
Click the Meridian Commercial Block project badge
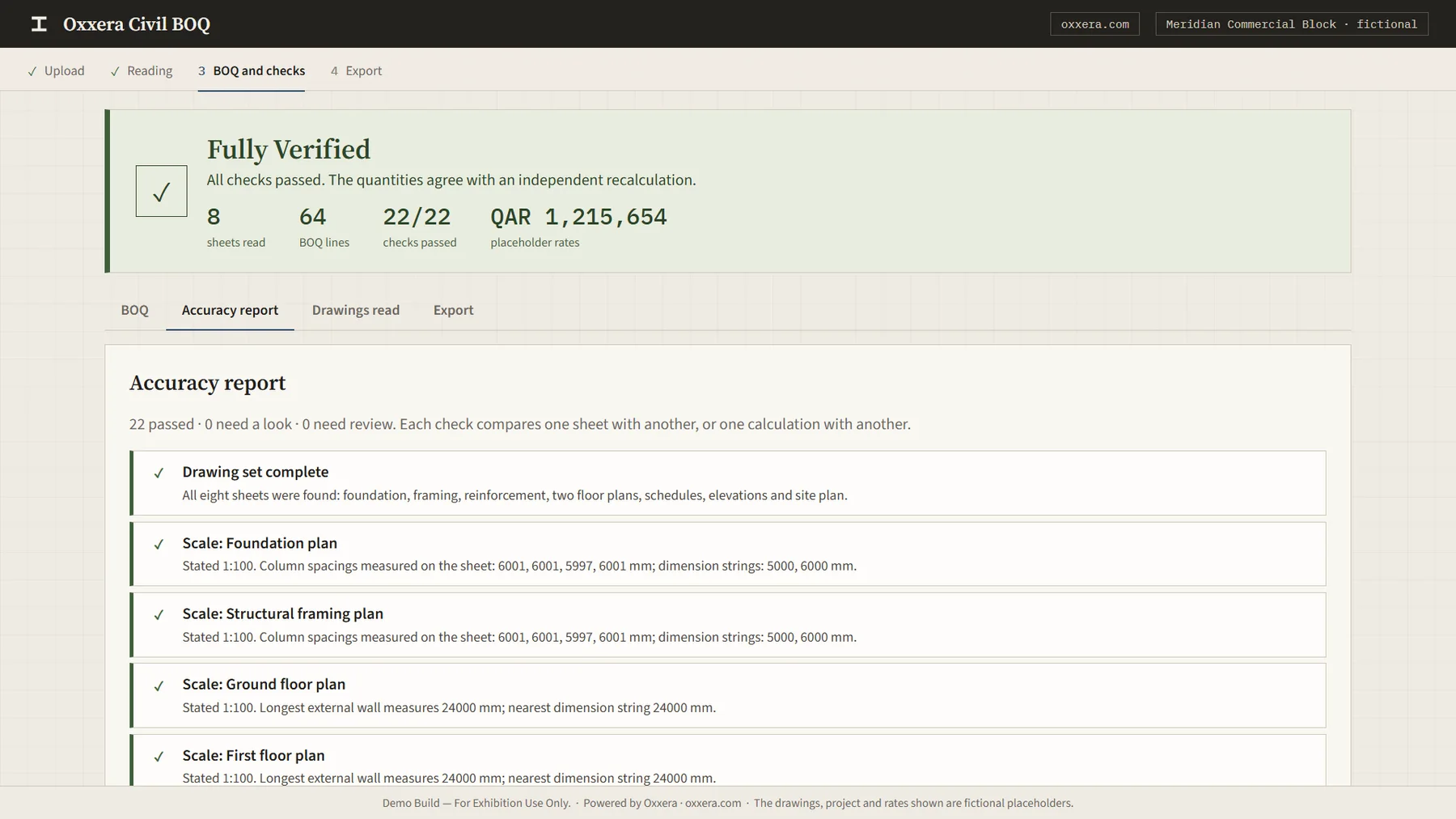coord(1291,24)
